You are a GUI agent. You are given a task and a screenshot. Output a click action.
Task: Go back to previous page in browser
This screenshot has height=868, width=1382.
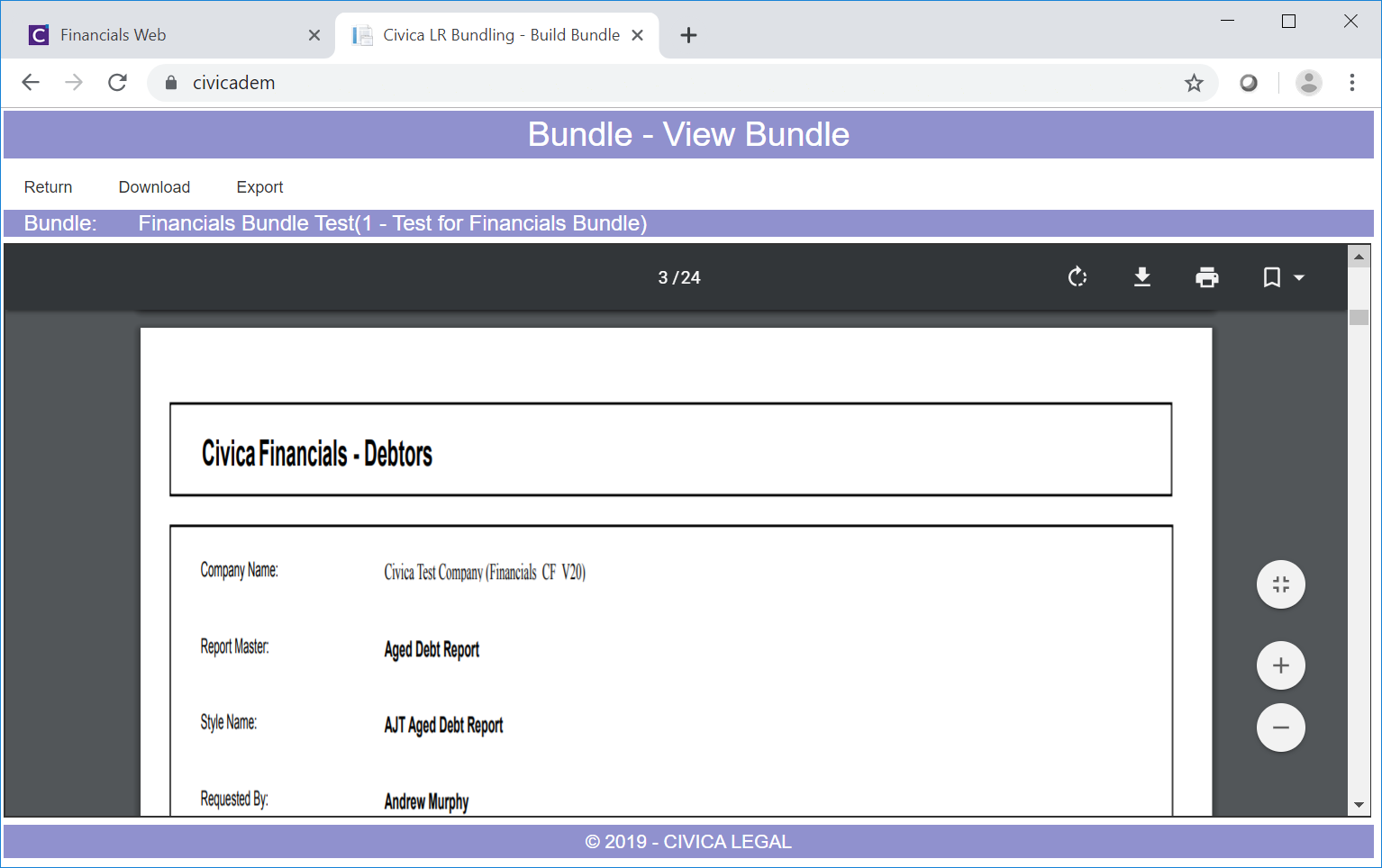pyautogui.click(x=31, y=83)
